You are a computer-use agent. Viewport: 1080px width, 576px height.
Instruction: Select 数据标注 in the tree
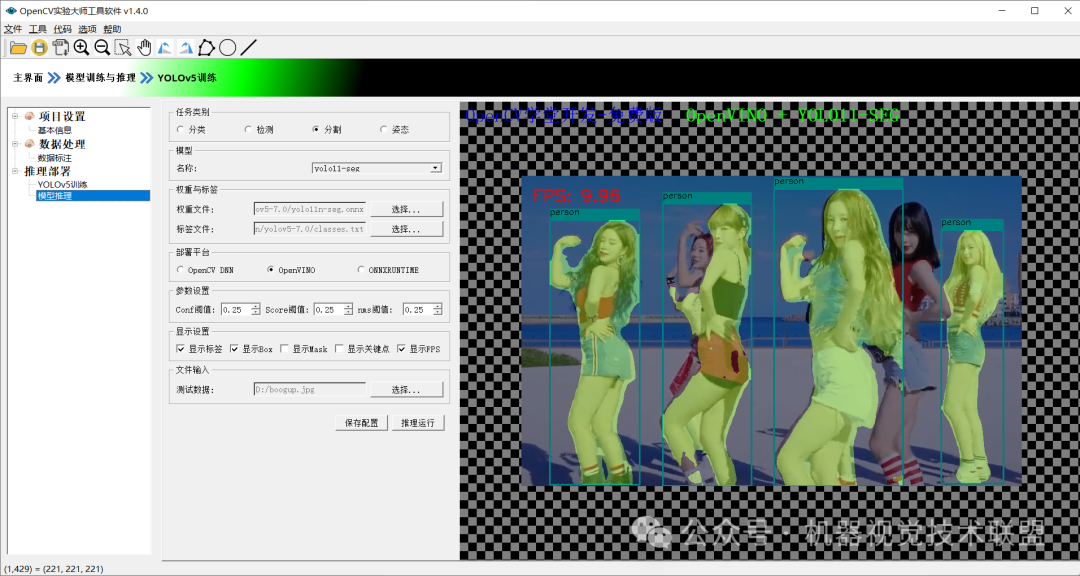click(54, 158)
